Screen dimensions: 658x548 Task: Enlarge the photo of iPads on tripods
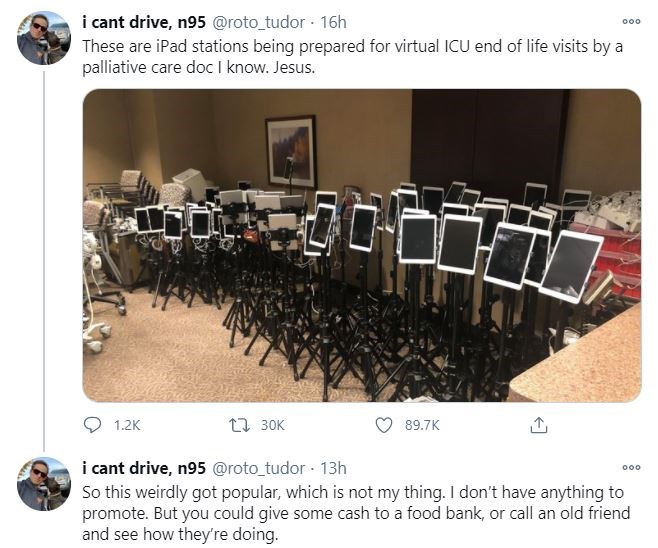361,245
